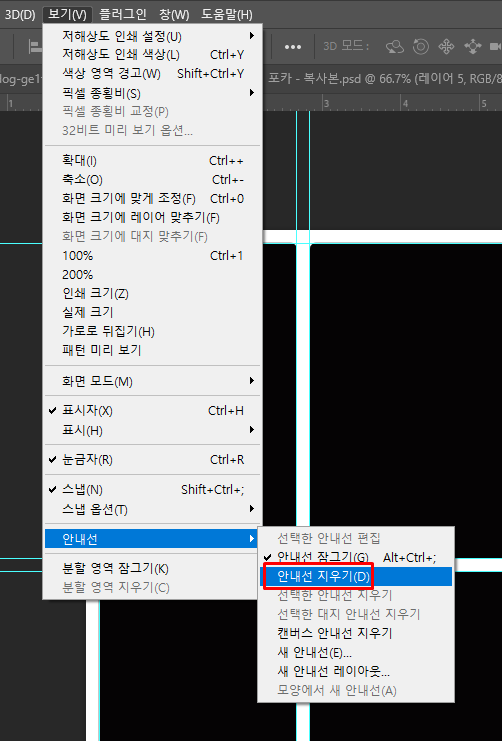Select the 3D roll mode icon
Screen dimensions: 502x741
(420, 46)
